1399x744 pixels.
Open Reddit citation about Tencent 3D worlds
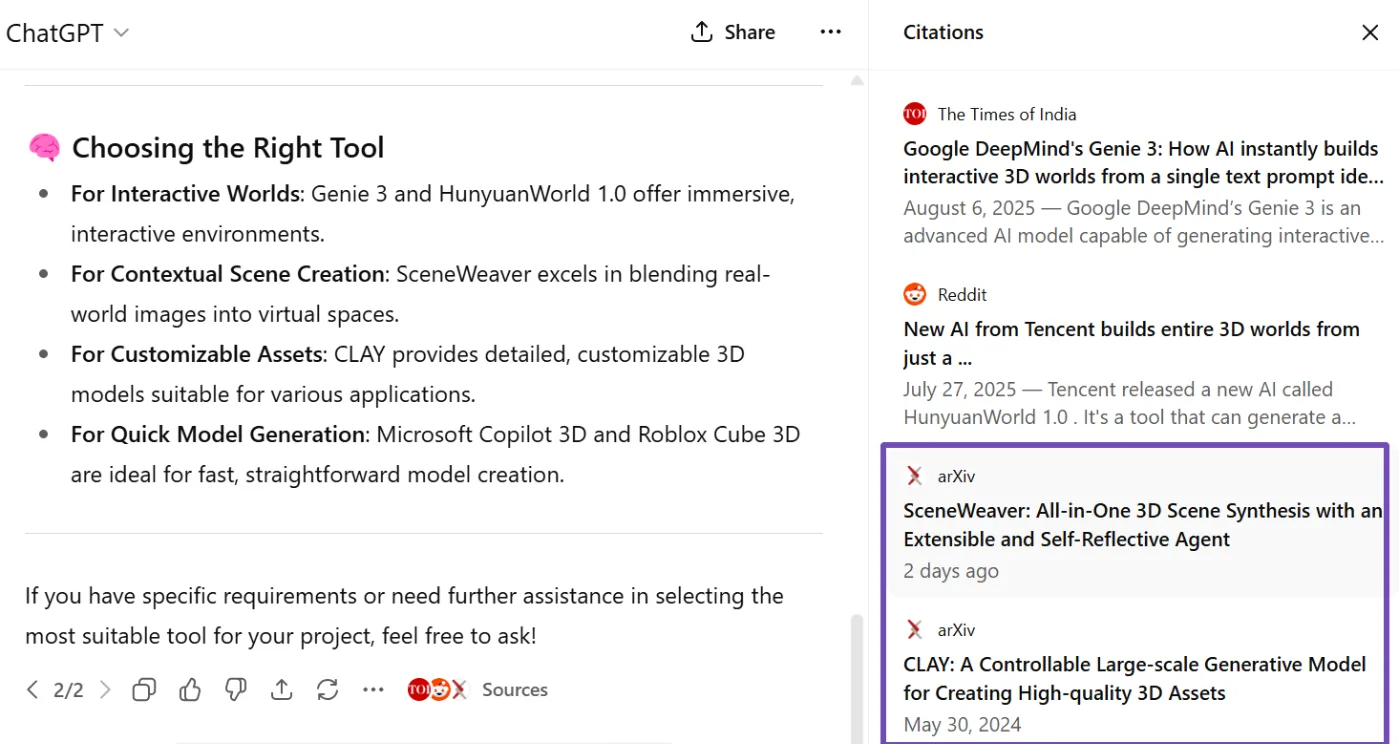pos(1130,343)
